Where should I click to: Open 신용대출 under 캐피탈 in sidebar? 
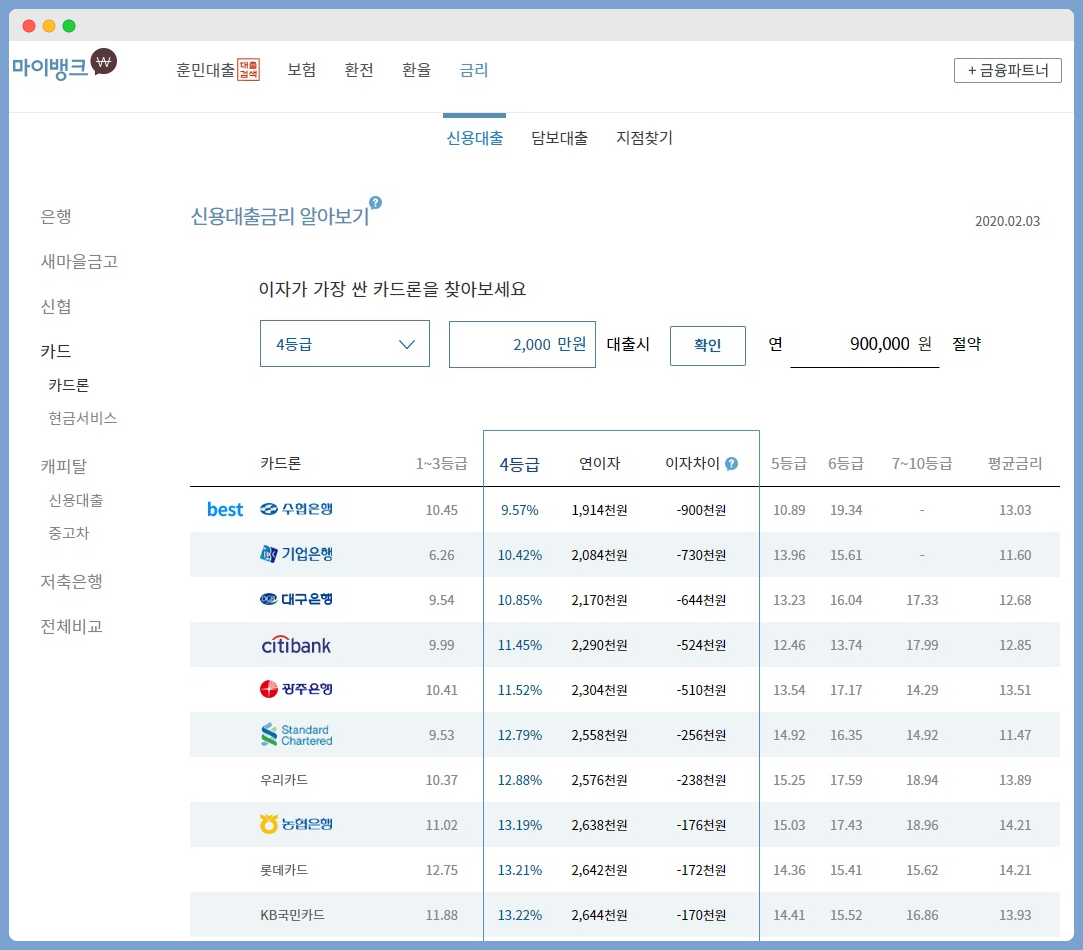[75, 500]
